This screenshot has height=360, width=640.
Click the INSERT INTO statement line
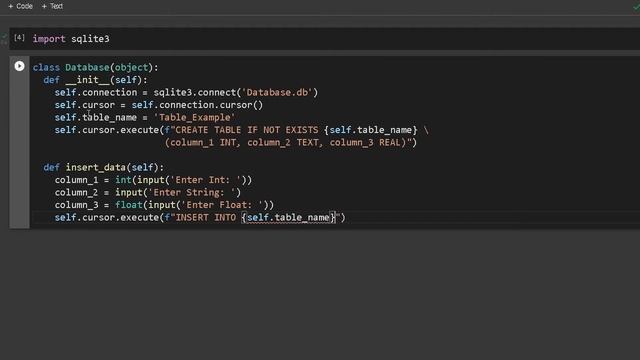[x=200, y=218]
